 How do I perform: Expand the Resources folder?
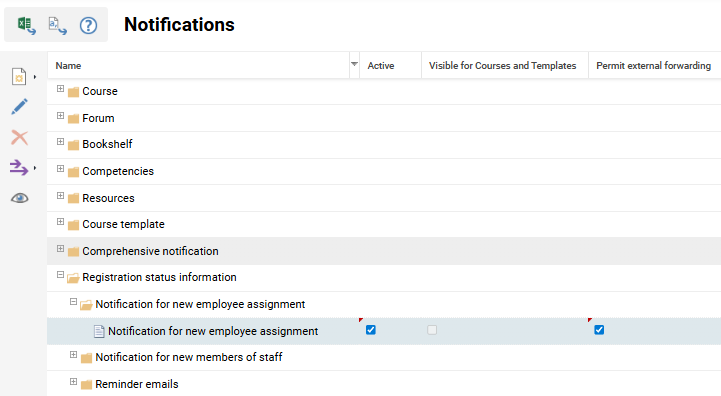pos(60,195)
